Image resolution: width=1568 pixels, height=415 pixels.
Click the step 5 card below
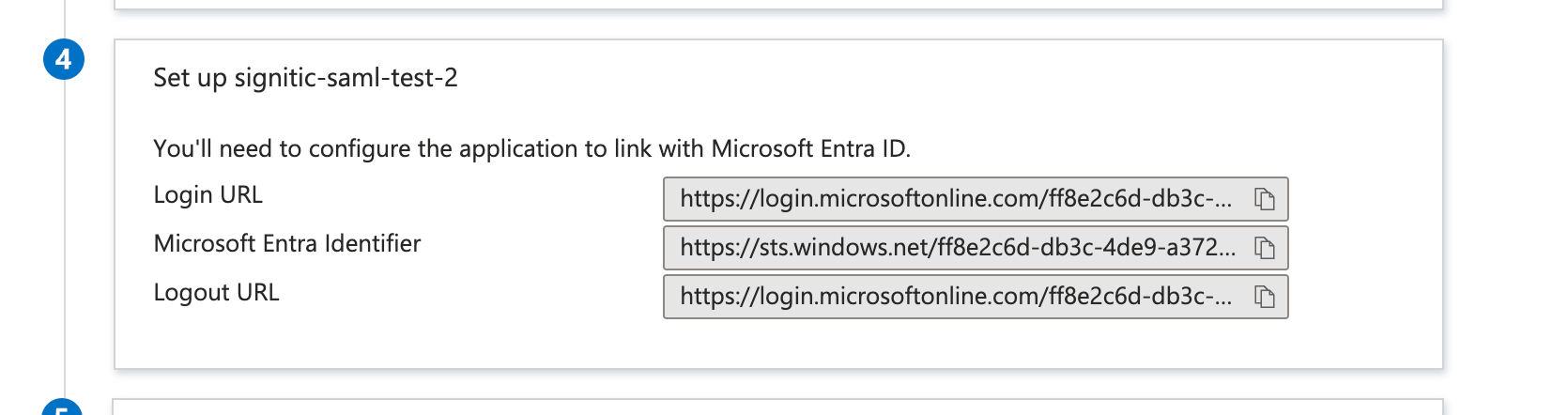tap(777, 407)
